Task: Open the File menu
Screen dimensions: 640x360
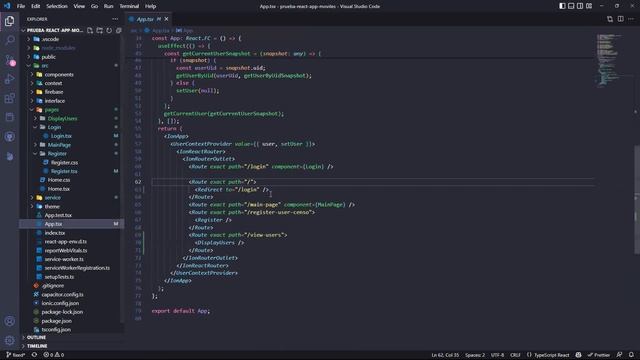Action: (21, 6)
